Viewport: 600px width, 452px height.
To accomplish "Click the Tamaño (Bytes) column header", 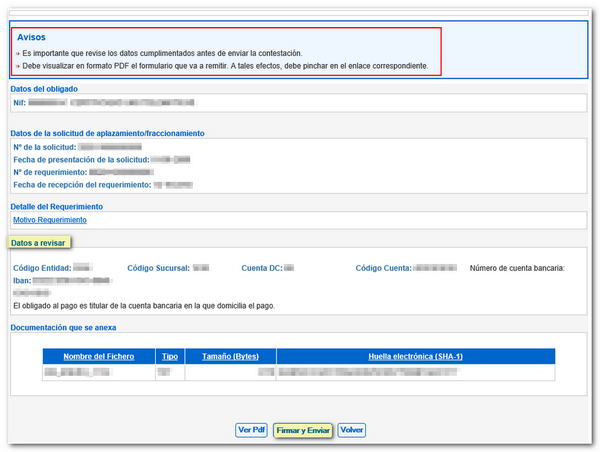I will (230, 356).
